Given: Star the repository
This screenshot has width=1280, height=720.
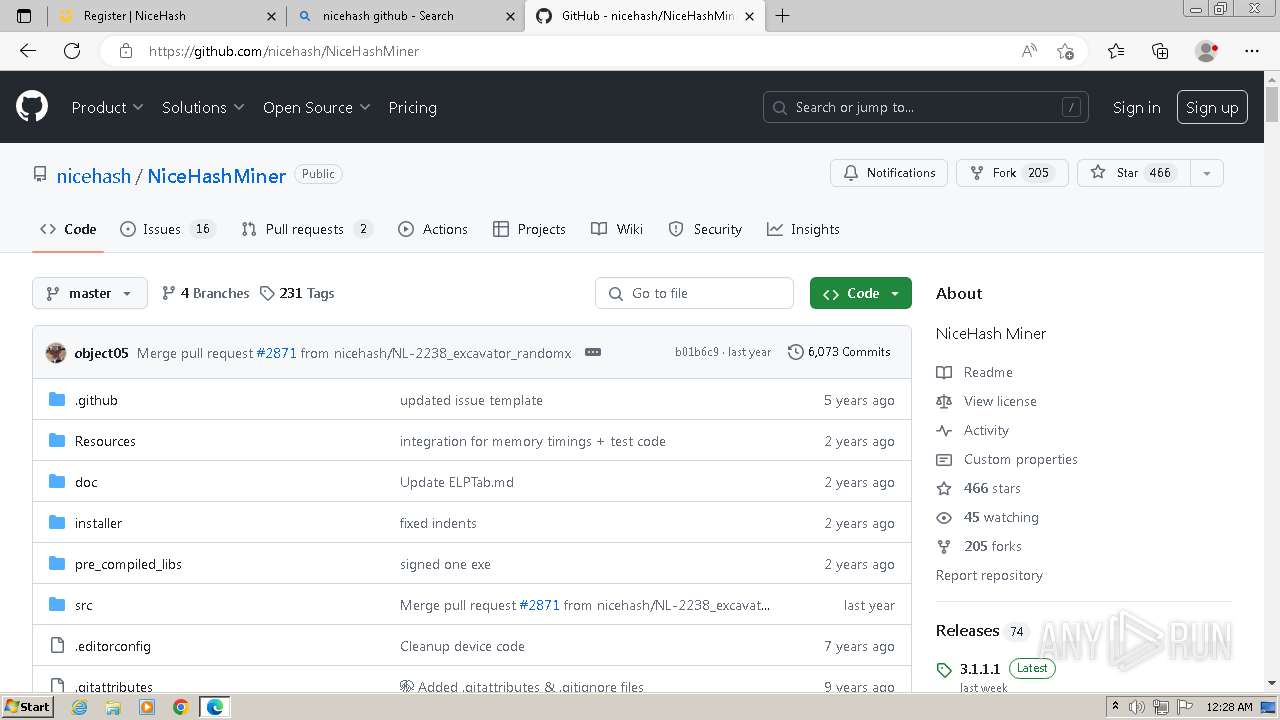Looking at the screenshot, I should pos(1134,173).
